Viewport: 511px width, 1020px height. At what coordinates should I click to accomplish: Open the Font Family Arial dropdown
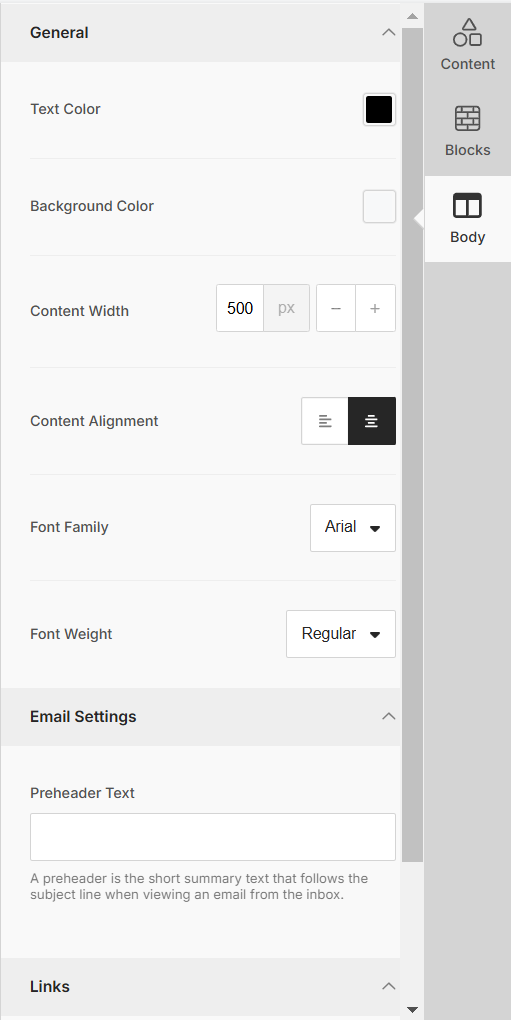tap(353, 528)
